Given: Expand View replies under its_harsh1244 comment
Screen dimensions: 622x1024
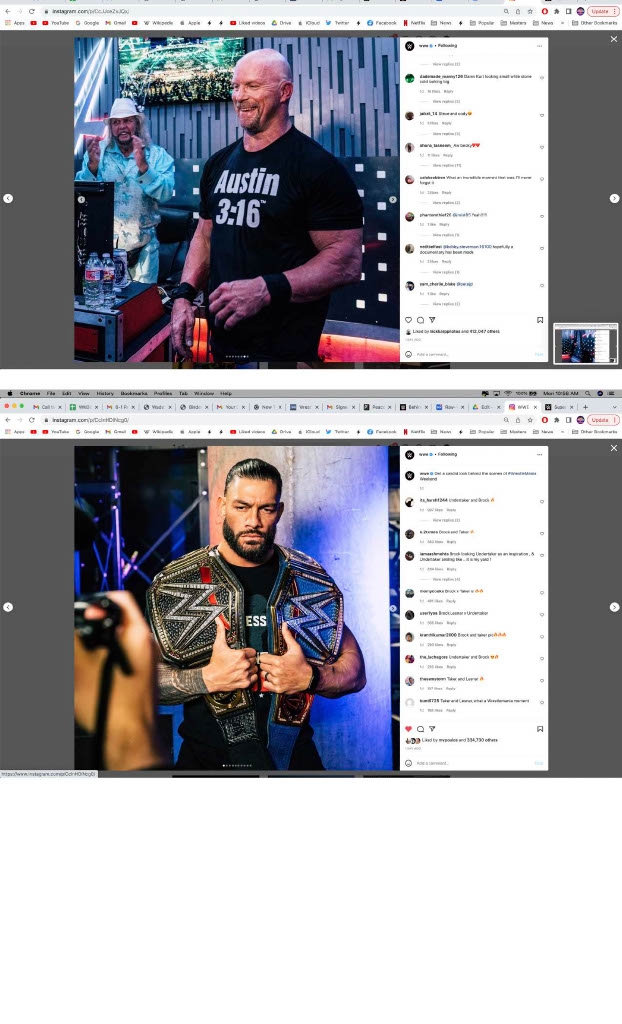Looking at the screenshot, I should click(x=446, y=520).
